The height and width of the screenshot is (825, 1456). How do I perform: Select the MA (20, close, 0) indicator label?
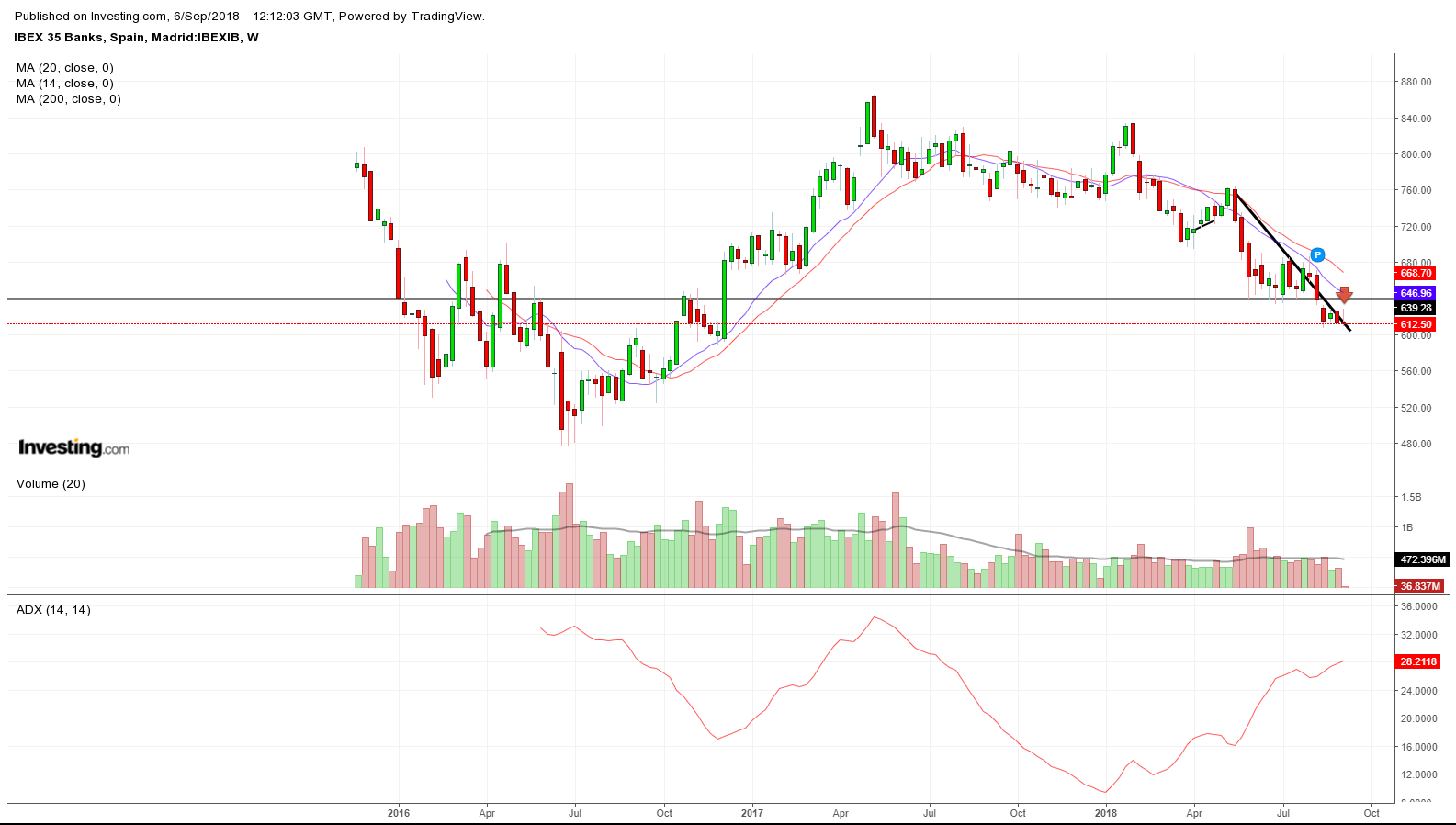click(x=64, y=68)
